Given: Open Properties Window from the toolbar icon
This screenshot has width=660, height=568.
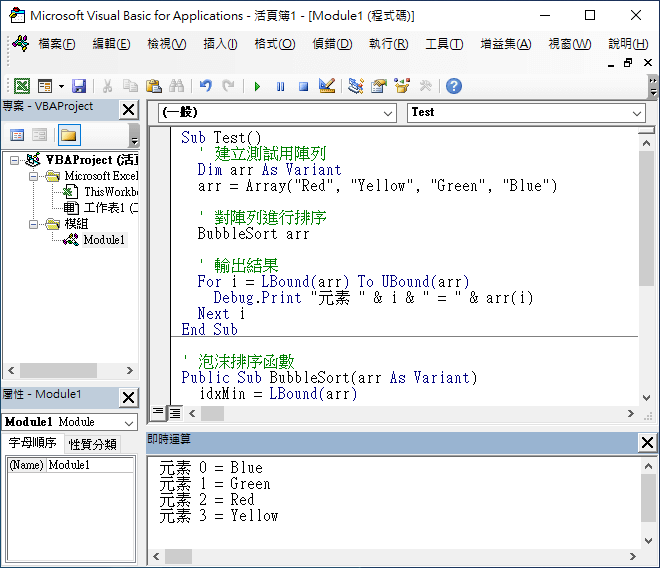Looking at the screenshot, I should (x=379, y=86).
